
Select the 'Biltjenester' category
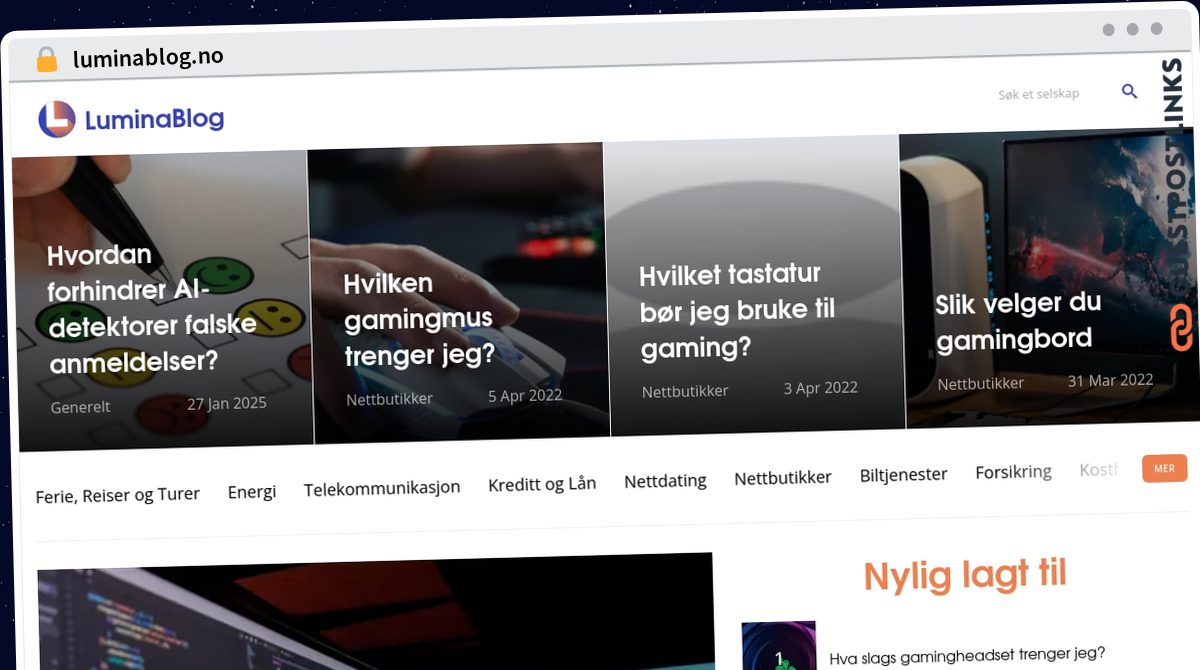point(903,474)
